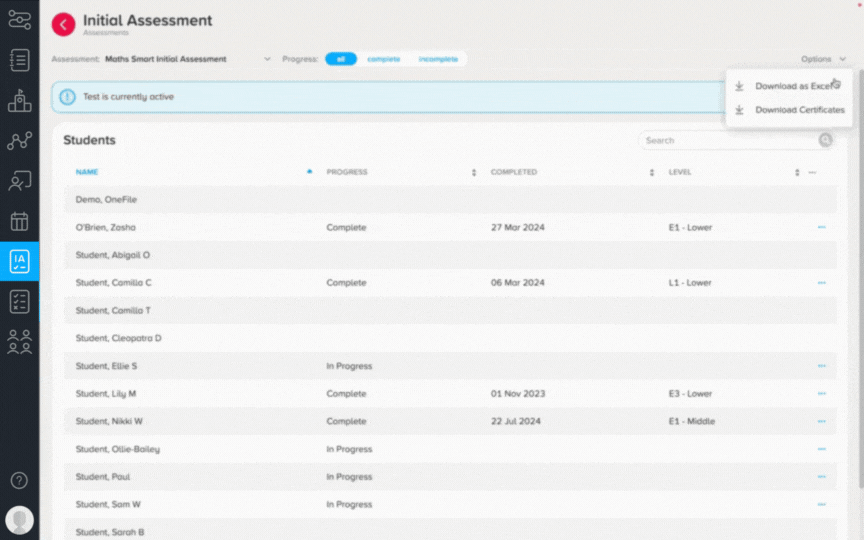
Task: Choose Download as Excel from the options menu
Action: pyautogui.click(x=789, y=86)
